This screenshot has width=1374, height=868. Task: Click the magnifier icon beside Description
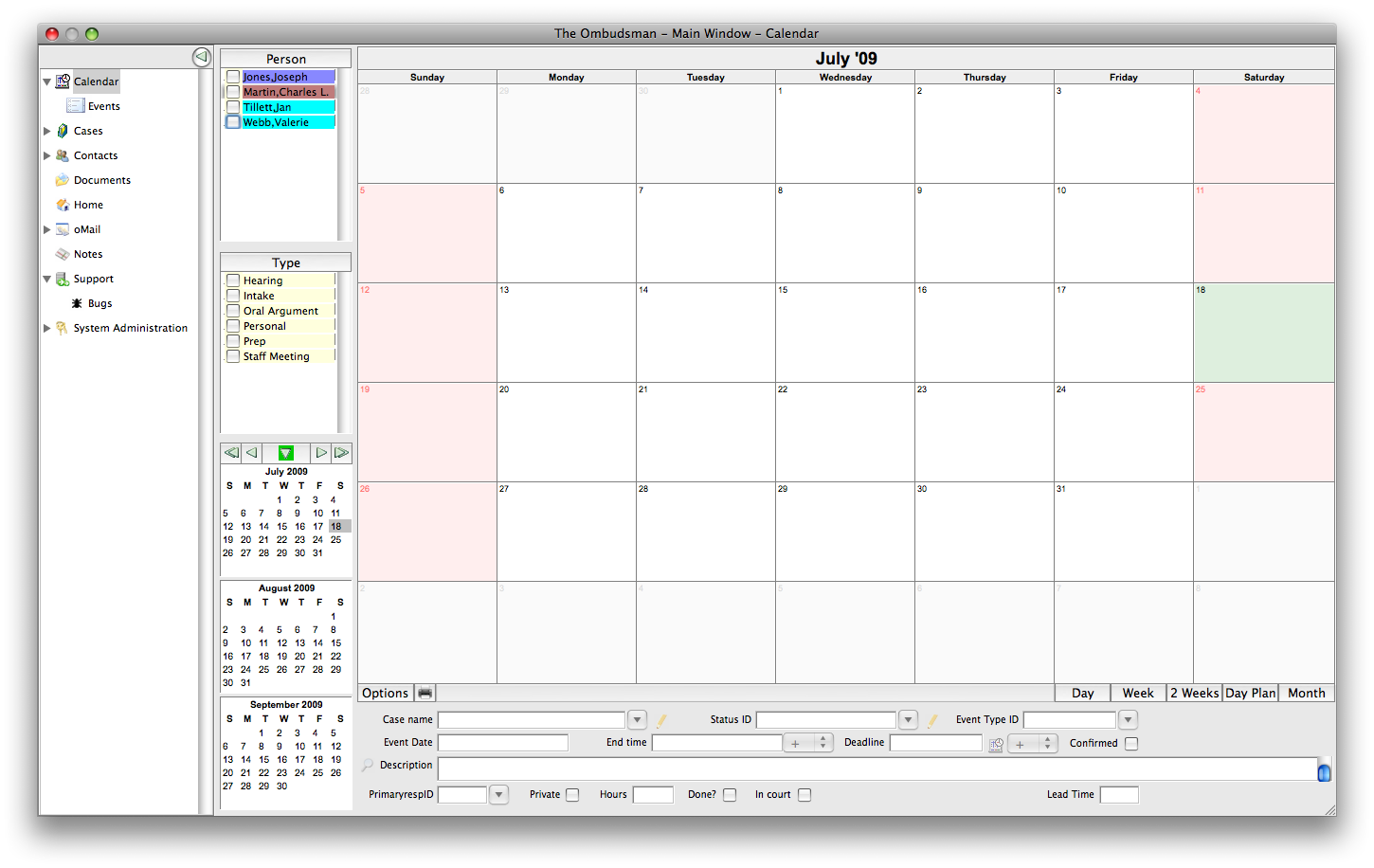coord(368,766)
